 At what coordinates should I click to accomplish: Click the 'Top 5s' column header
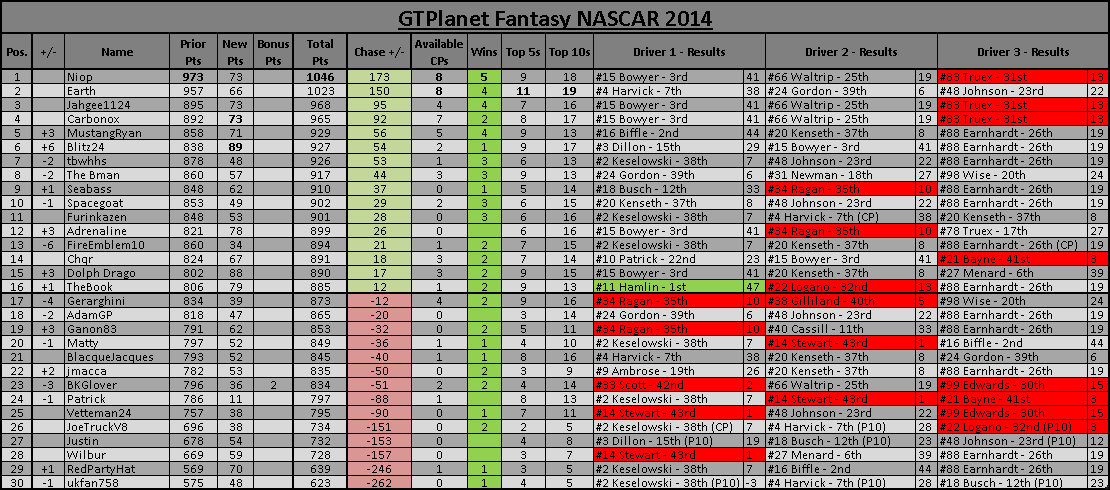524,52
